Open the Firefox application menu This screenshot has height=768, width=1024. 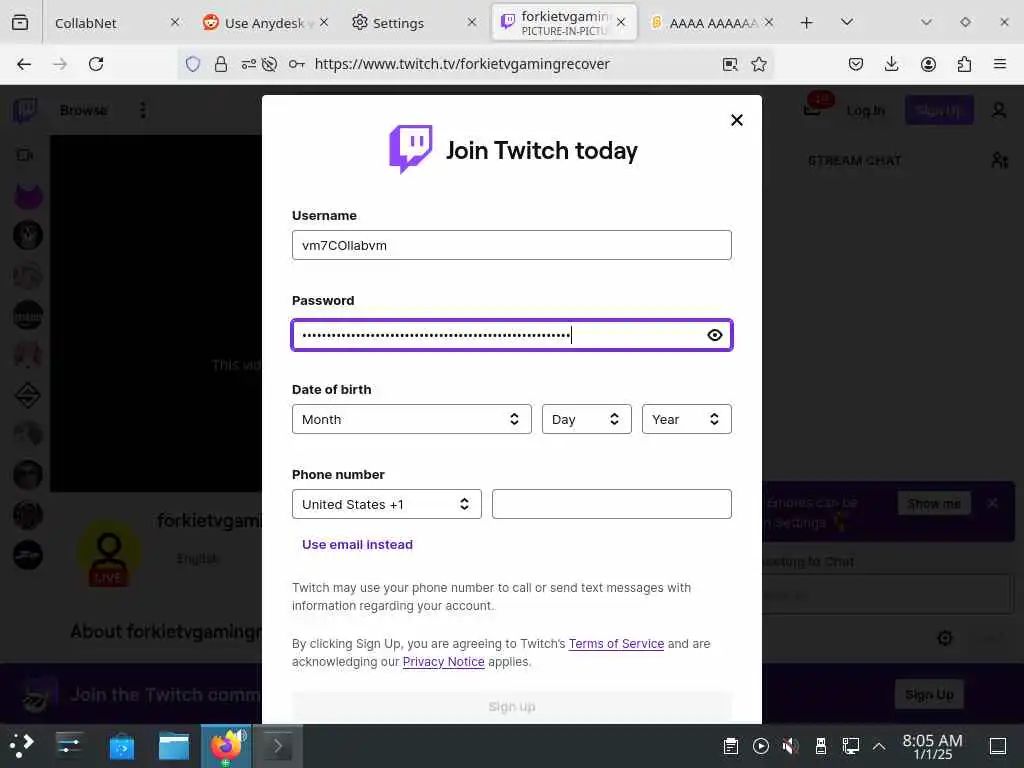click(x=1000, y=64)
